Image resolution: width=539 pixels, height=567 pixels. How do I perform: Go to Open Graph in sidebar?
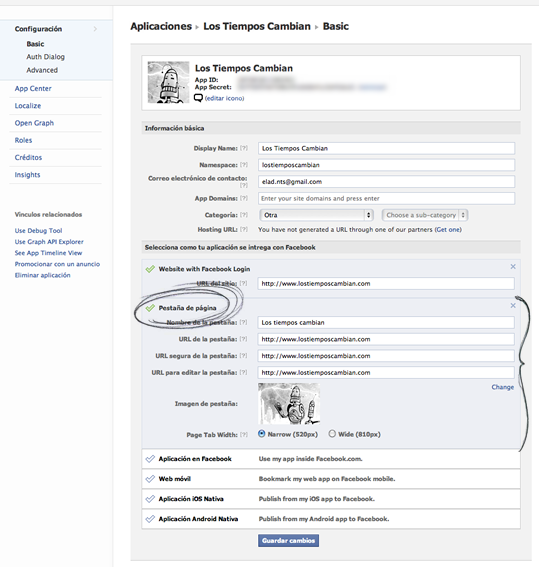[x=34, y=123]
